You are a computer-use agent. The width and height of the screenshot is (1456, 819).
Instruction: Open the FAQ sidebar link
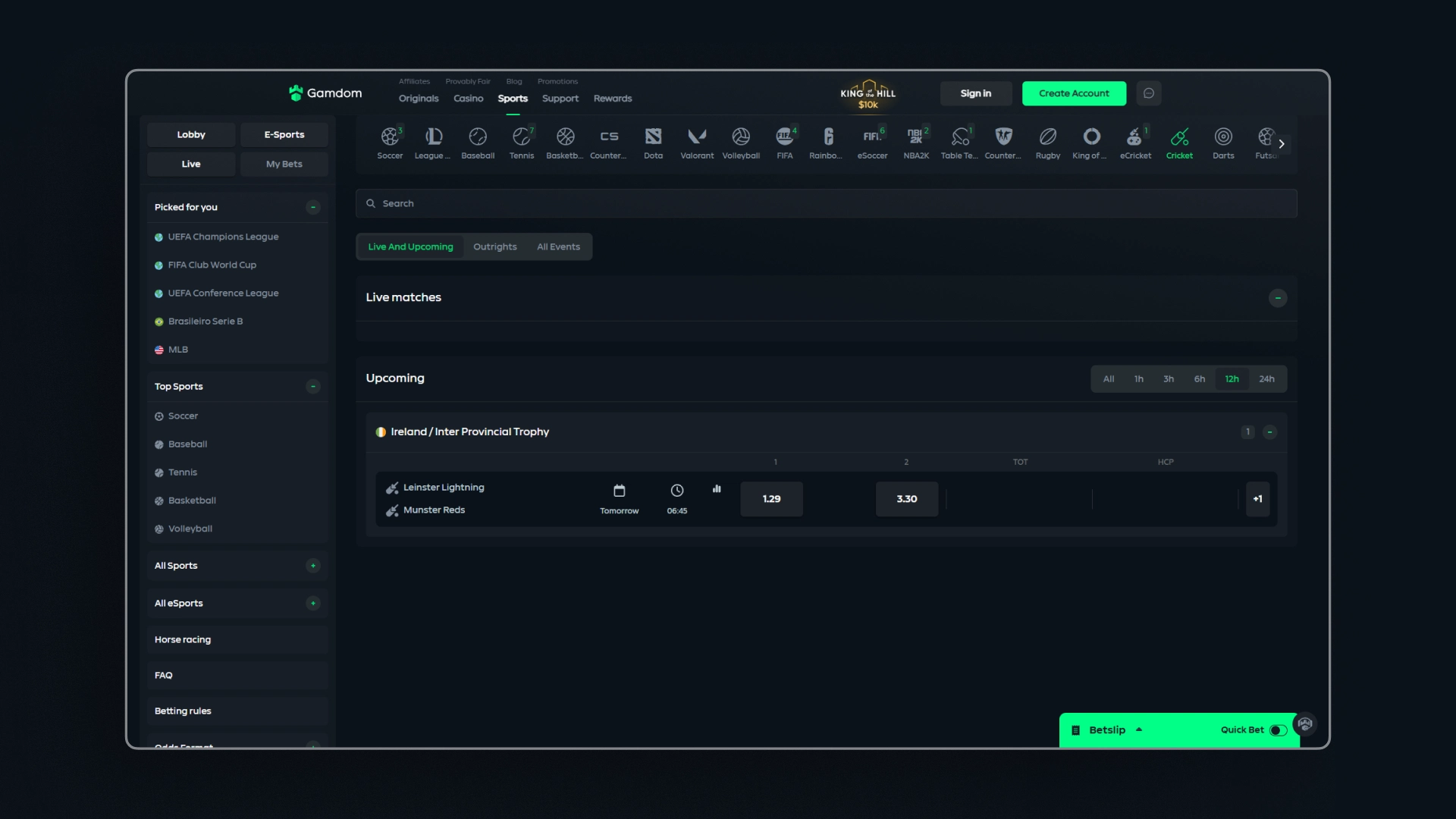pyautogui.click(x=237, y=676)
